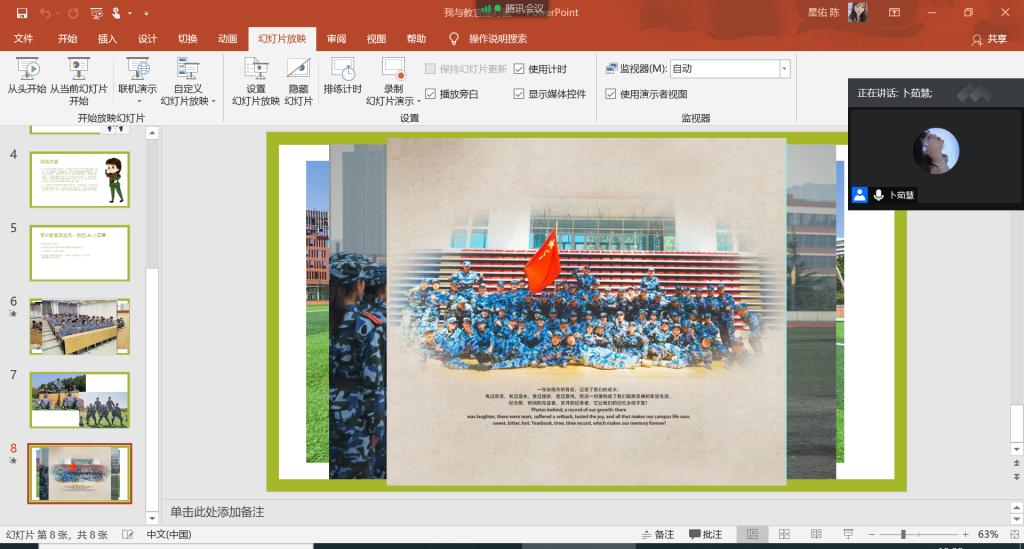Click the zoom slider handle in status bar
This screenshot has height=549, width=1024.
[x=903, y=535]
